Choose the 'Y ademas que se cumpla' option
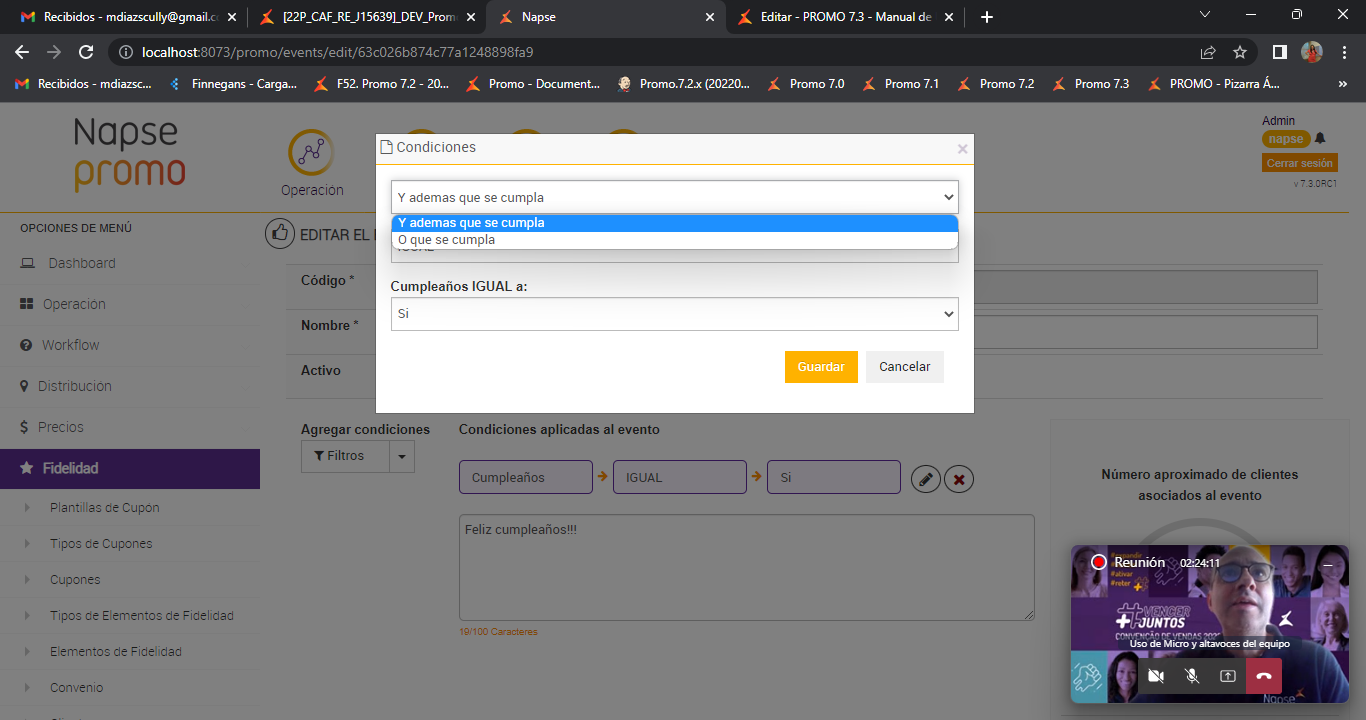The height and width of the screenshot is (720, 1366). 674,223
